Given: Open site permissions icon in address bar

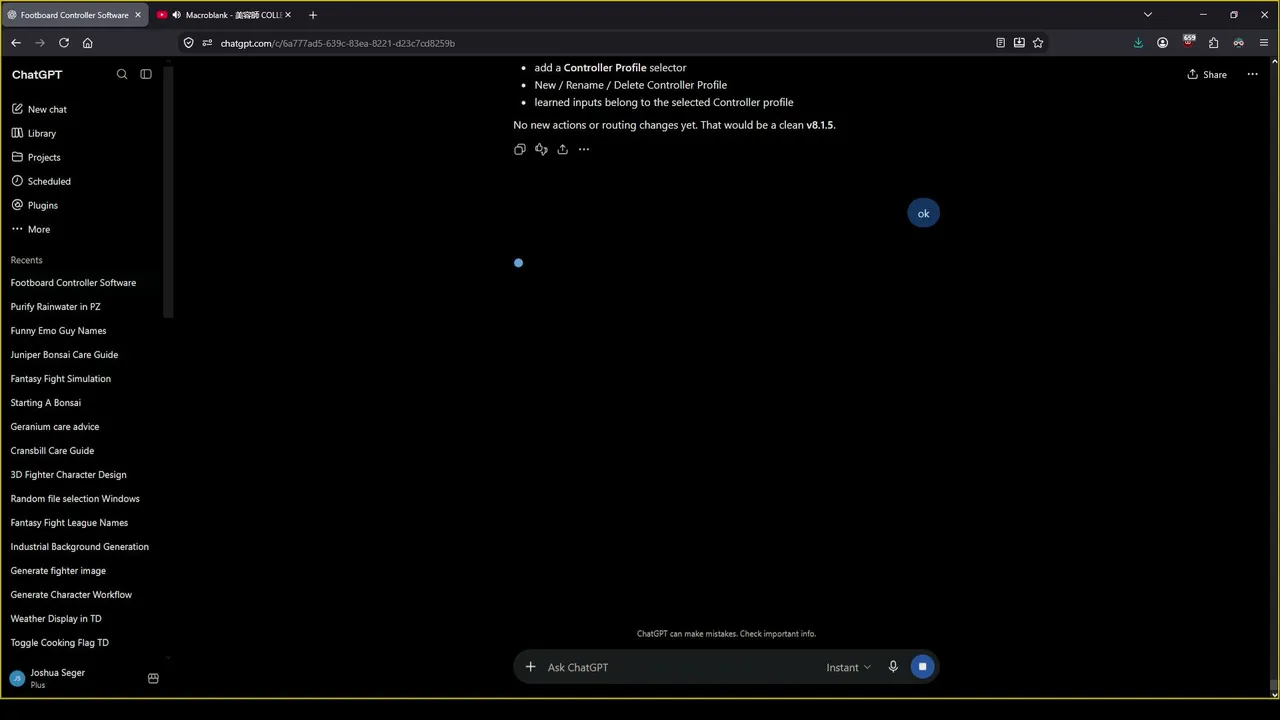Looking at the screenshot, I should tap(208, 43).
